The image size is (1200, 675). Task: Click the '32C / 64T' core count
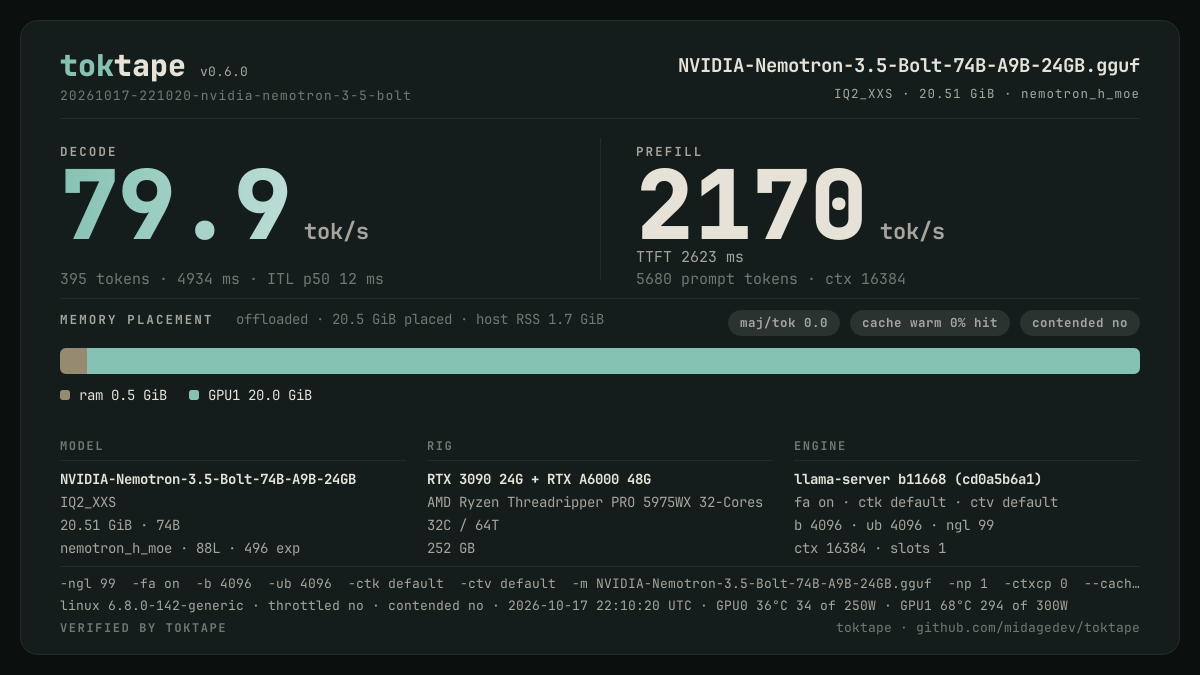coord(463,525)
